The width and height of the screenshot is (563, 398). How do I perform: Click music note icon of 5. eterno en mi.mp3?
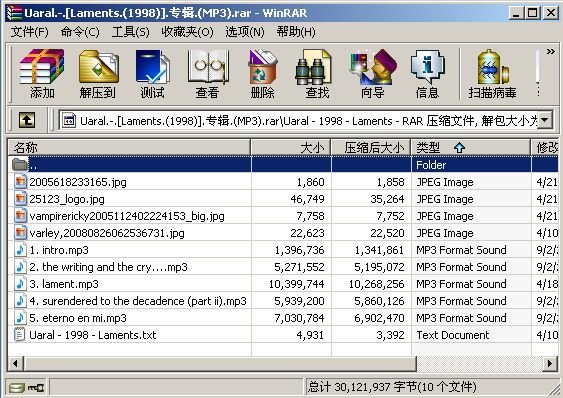coord(20,318)
